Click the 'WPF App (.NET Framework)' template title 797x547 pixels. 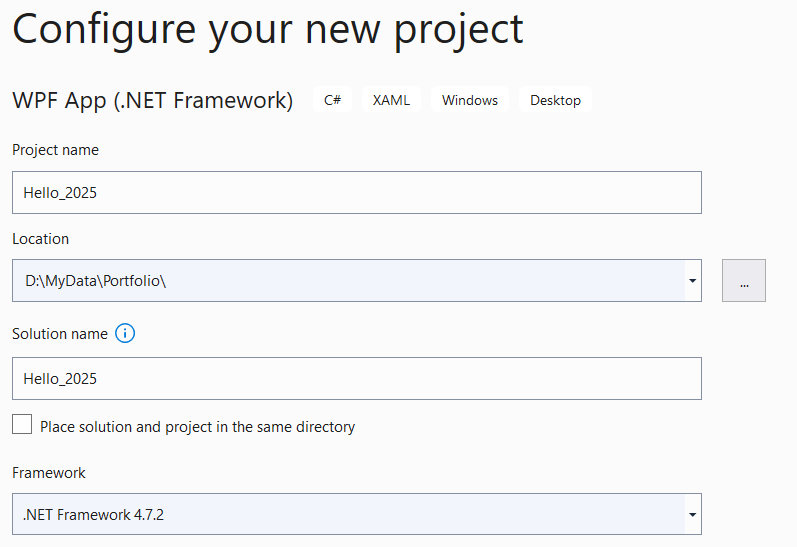click(152, 101)
